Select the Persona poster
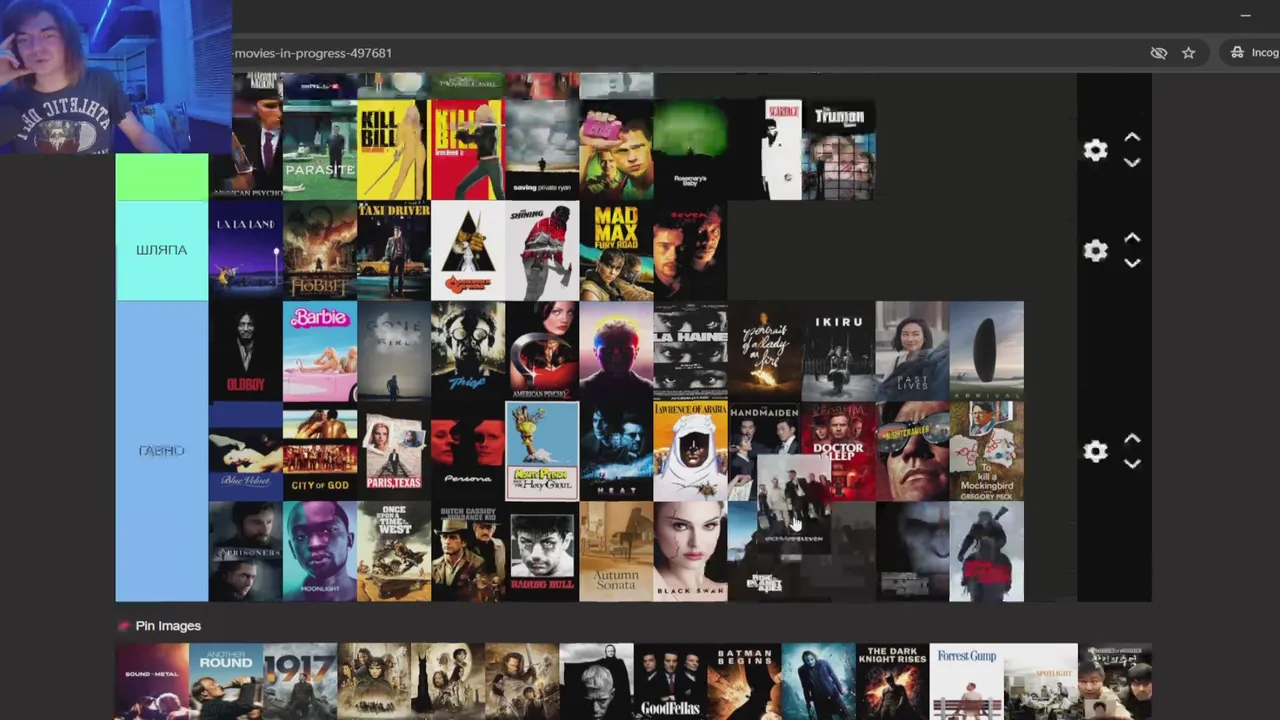The height and width of the screenshot is (720, 1280). coord(468,451)
